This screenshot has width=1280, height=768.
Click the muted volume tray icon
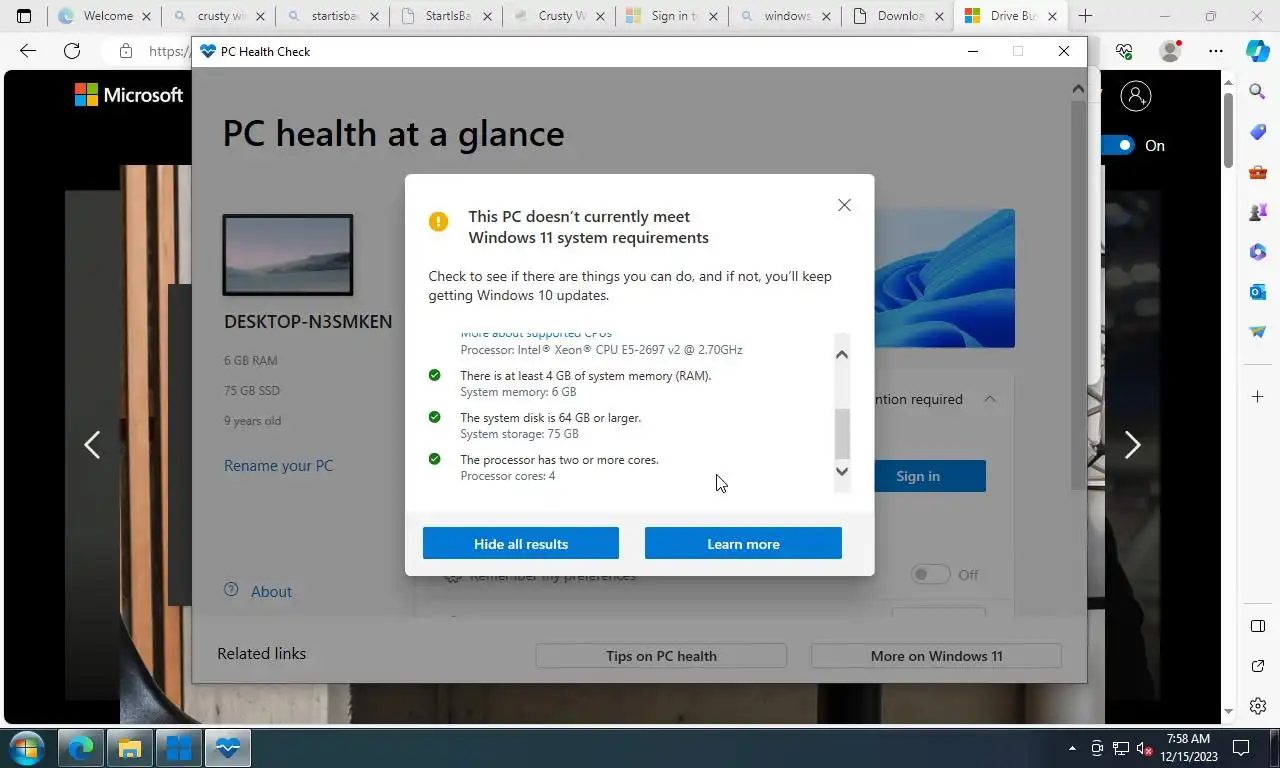pyautogui.click(x=1144, y=748)
